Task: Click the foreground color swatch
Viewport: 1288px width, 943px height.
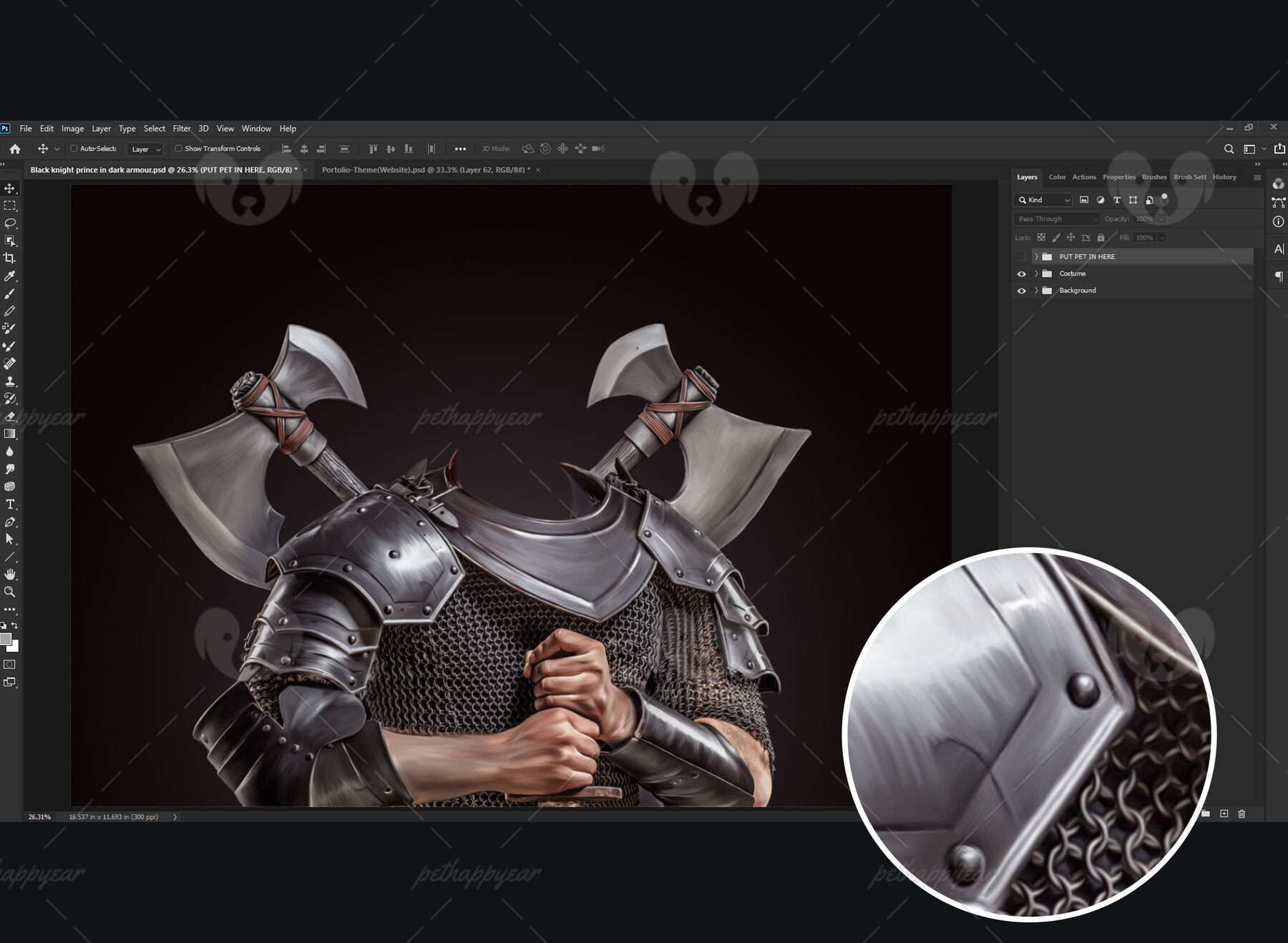Action: click(6, 639)
